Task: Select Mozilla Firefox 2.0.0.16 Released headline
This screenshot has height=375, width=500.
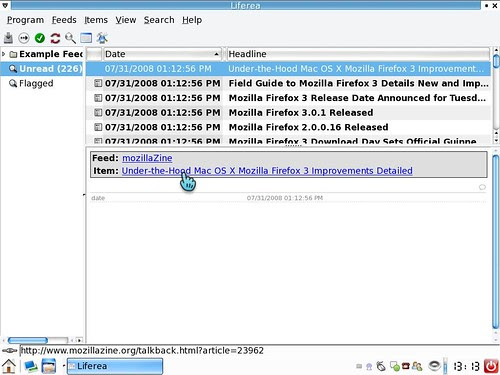Action: coord(308,127)
